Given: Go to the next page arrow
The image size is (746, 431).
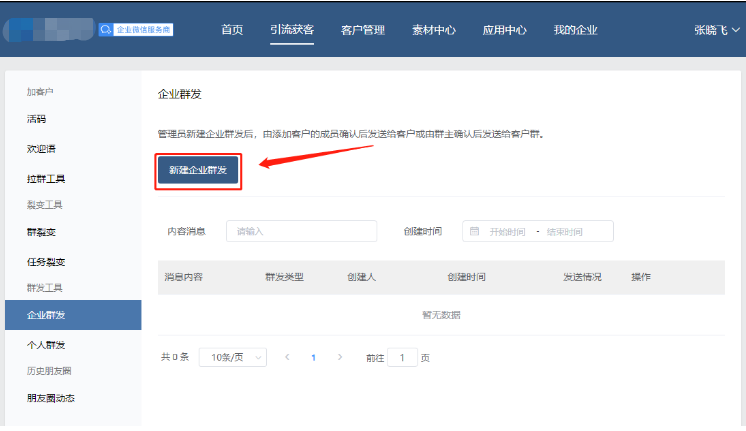Looking at the screenshot, I should tap(340, 357).
